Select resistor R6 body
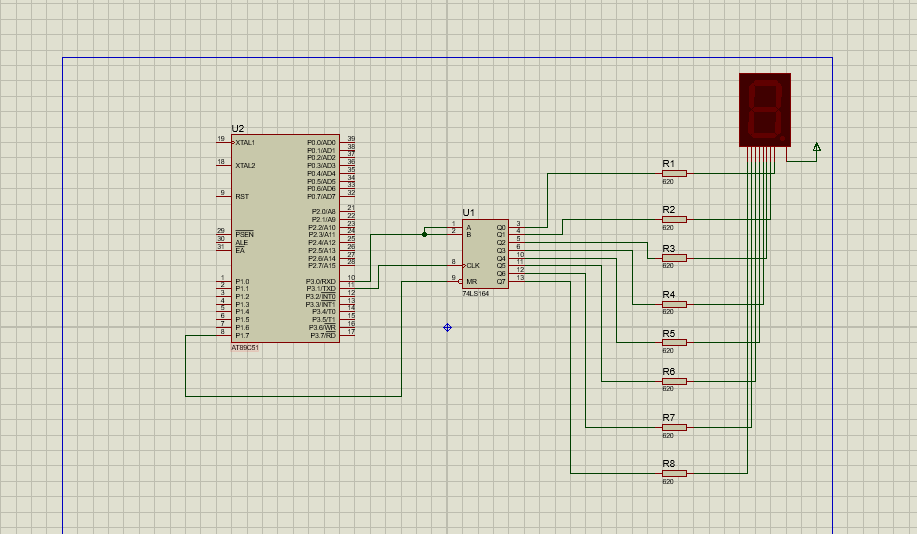Screen dimensions: 917x534 674,381
